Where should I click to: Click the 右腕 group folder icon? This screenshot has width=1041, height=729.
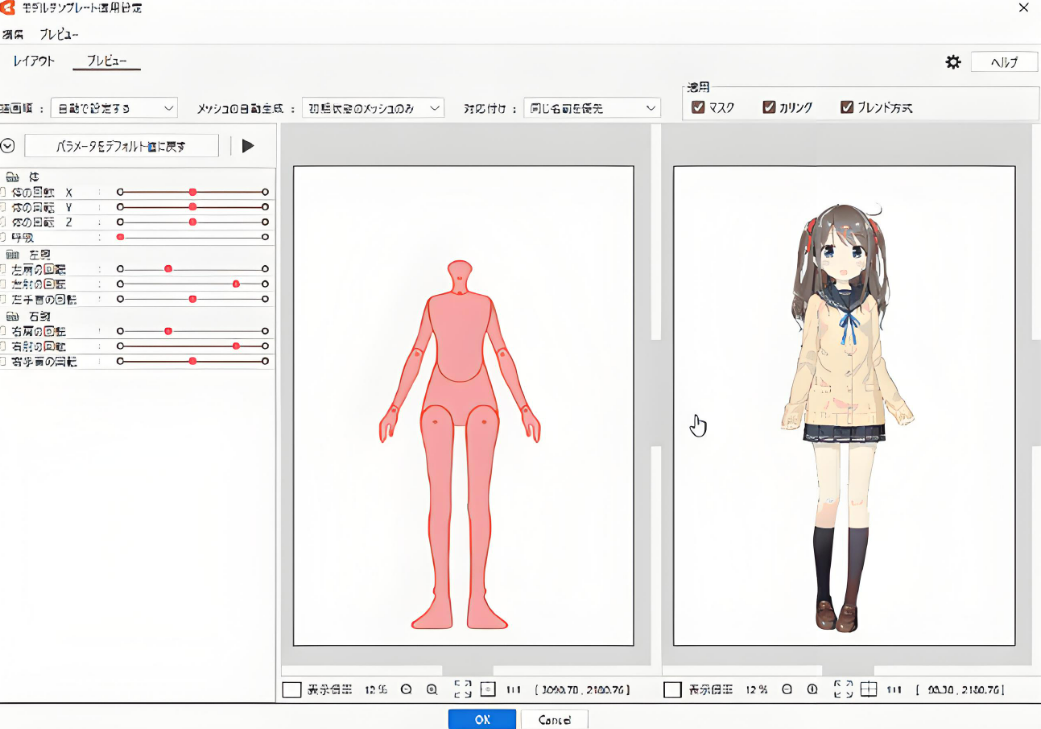click(x=12, y=316)
